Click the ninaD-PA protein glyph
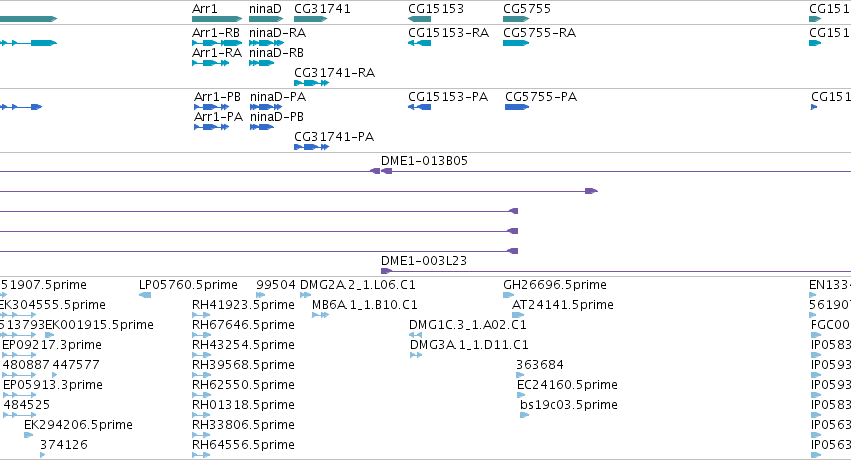 tap(266, 107)
